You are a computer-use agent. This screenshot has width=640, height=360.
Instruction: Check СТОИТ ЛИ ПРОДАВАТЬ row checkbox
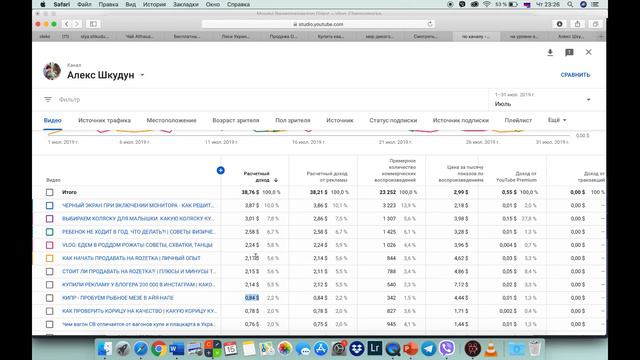coord(49,271)
